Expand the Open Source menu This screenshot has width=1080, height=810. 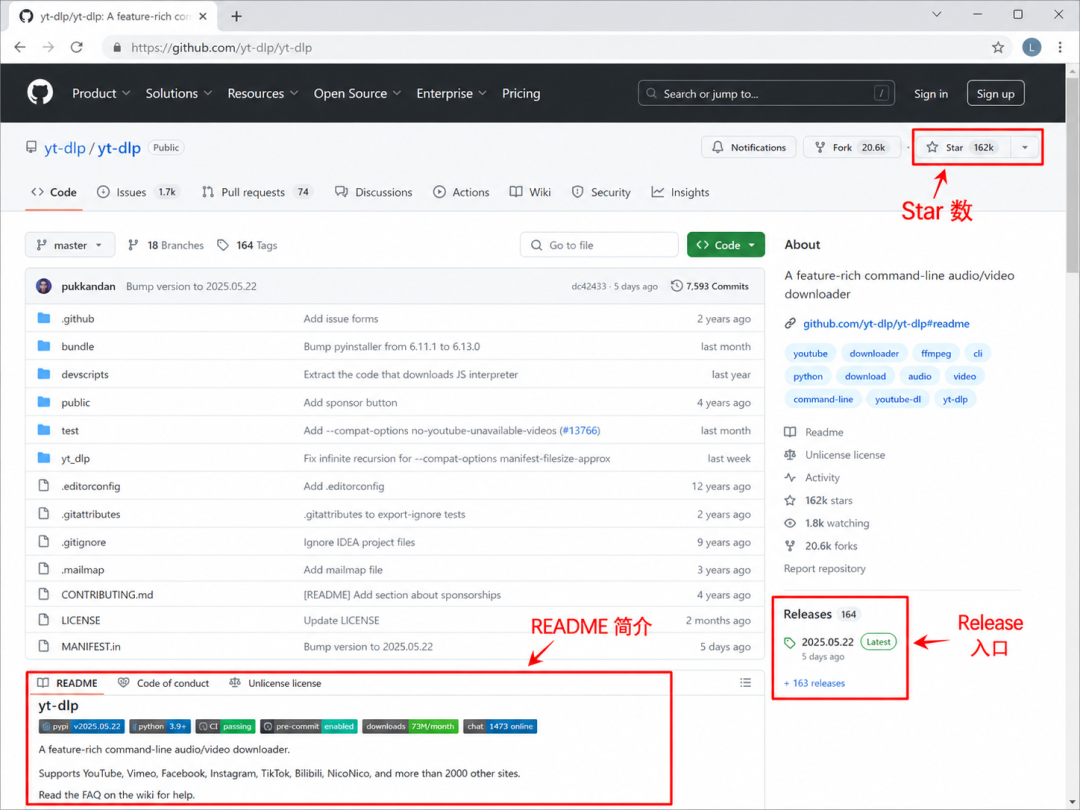click(x=357, y=93)
